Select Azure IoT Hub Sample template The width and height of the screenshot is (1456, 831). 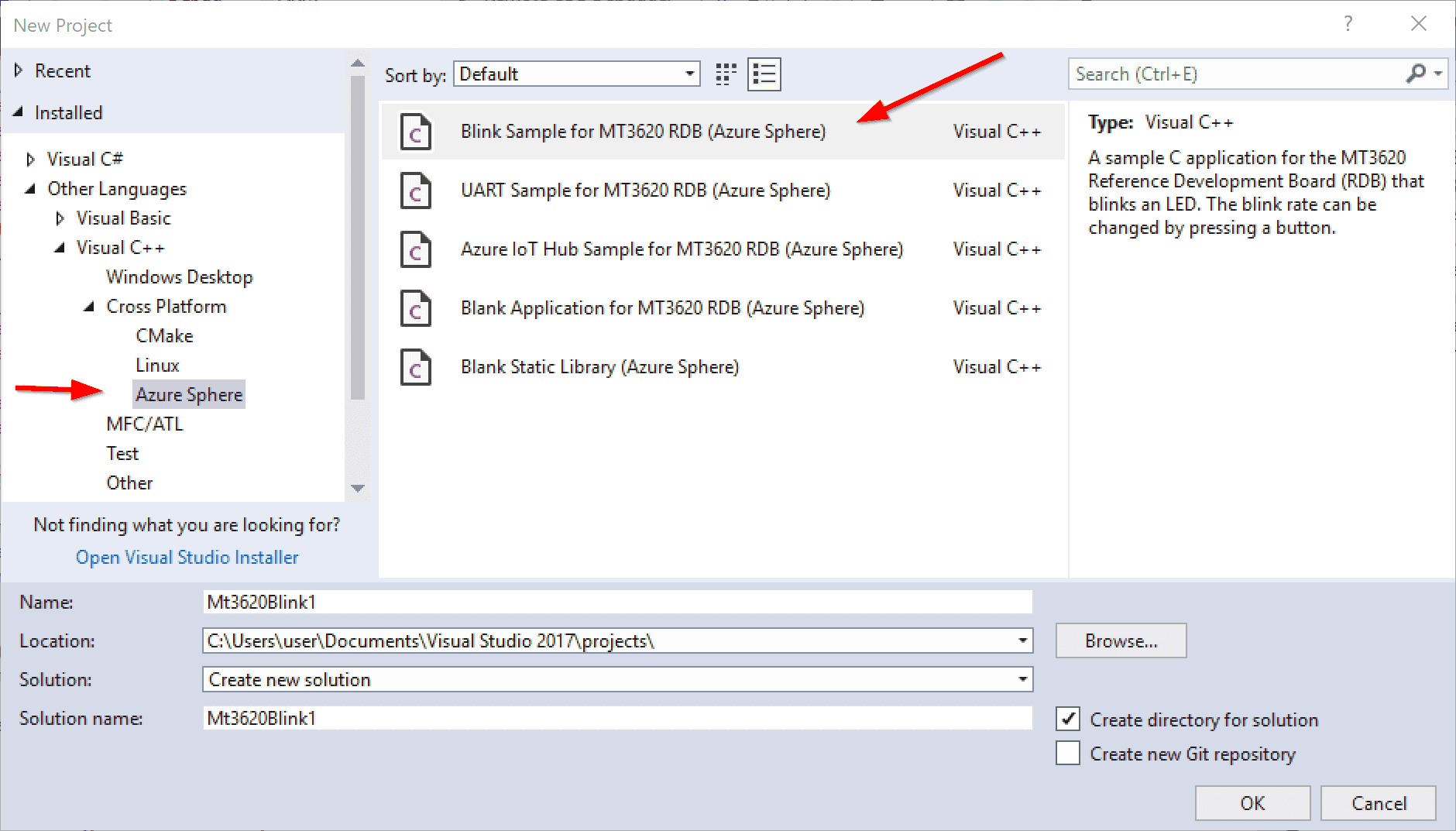(x=723, y=249)
